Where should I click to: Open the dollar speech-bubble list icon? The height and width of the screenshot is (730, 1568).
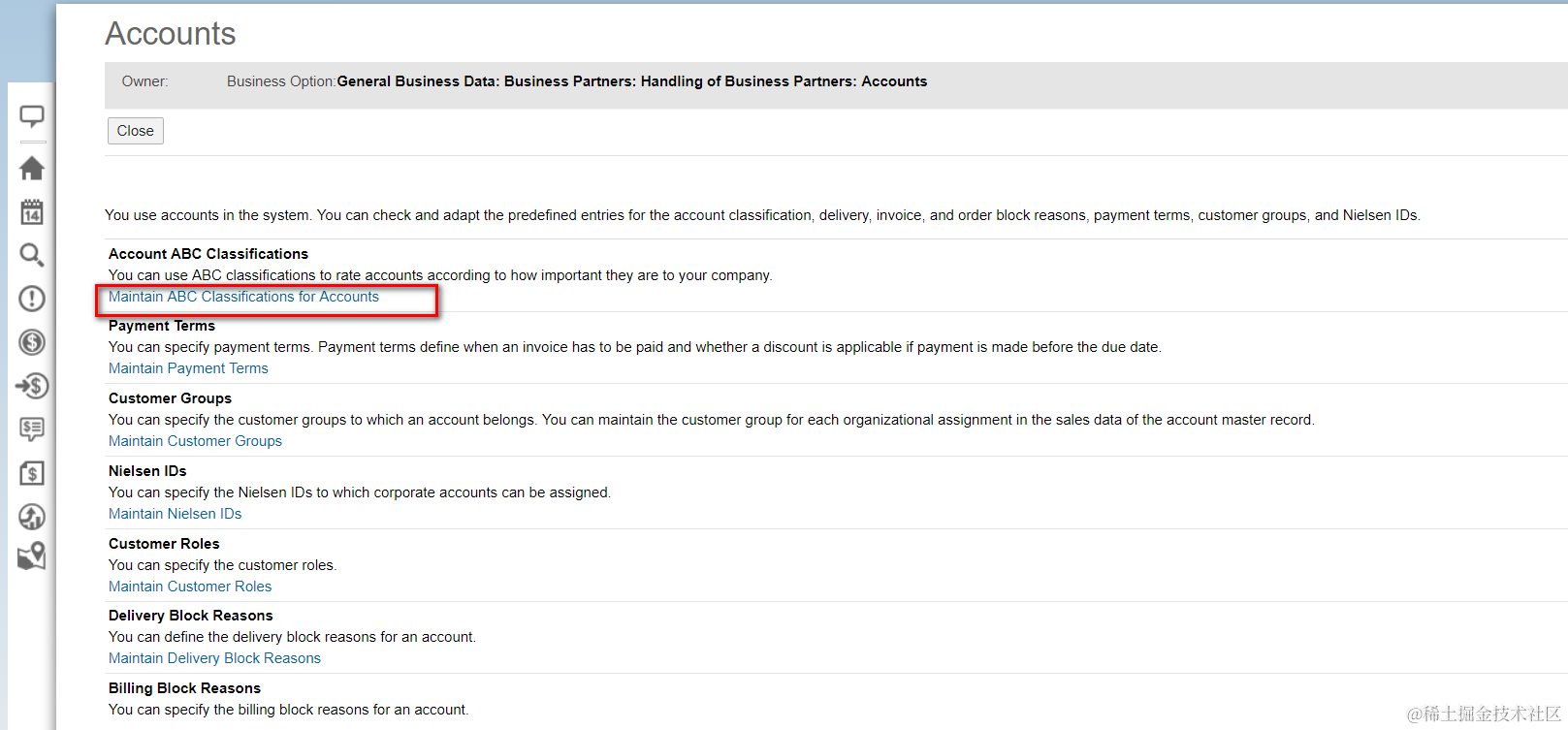pyautogui.click(x=32, y=429)
